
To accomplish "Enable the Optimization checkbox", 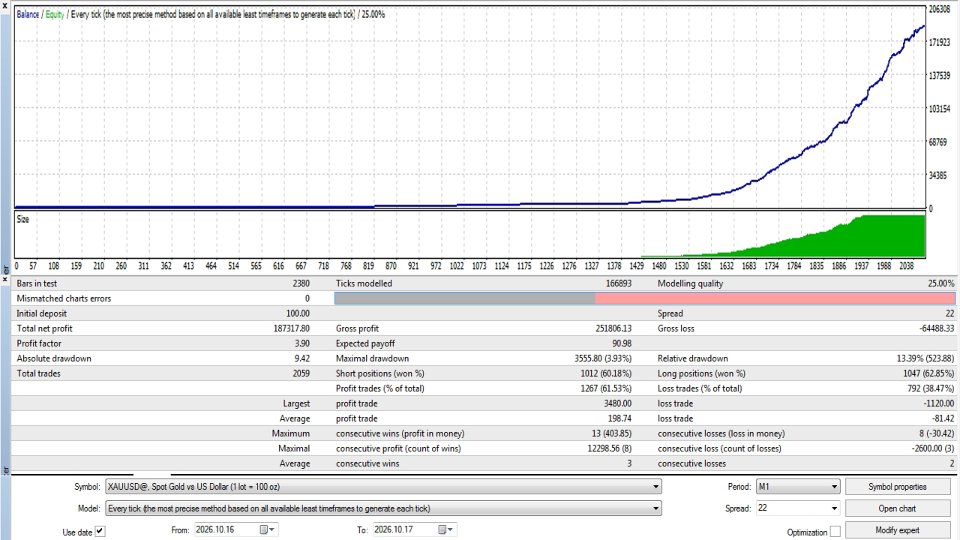I will pyautogui.click(x=835, y=531).
